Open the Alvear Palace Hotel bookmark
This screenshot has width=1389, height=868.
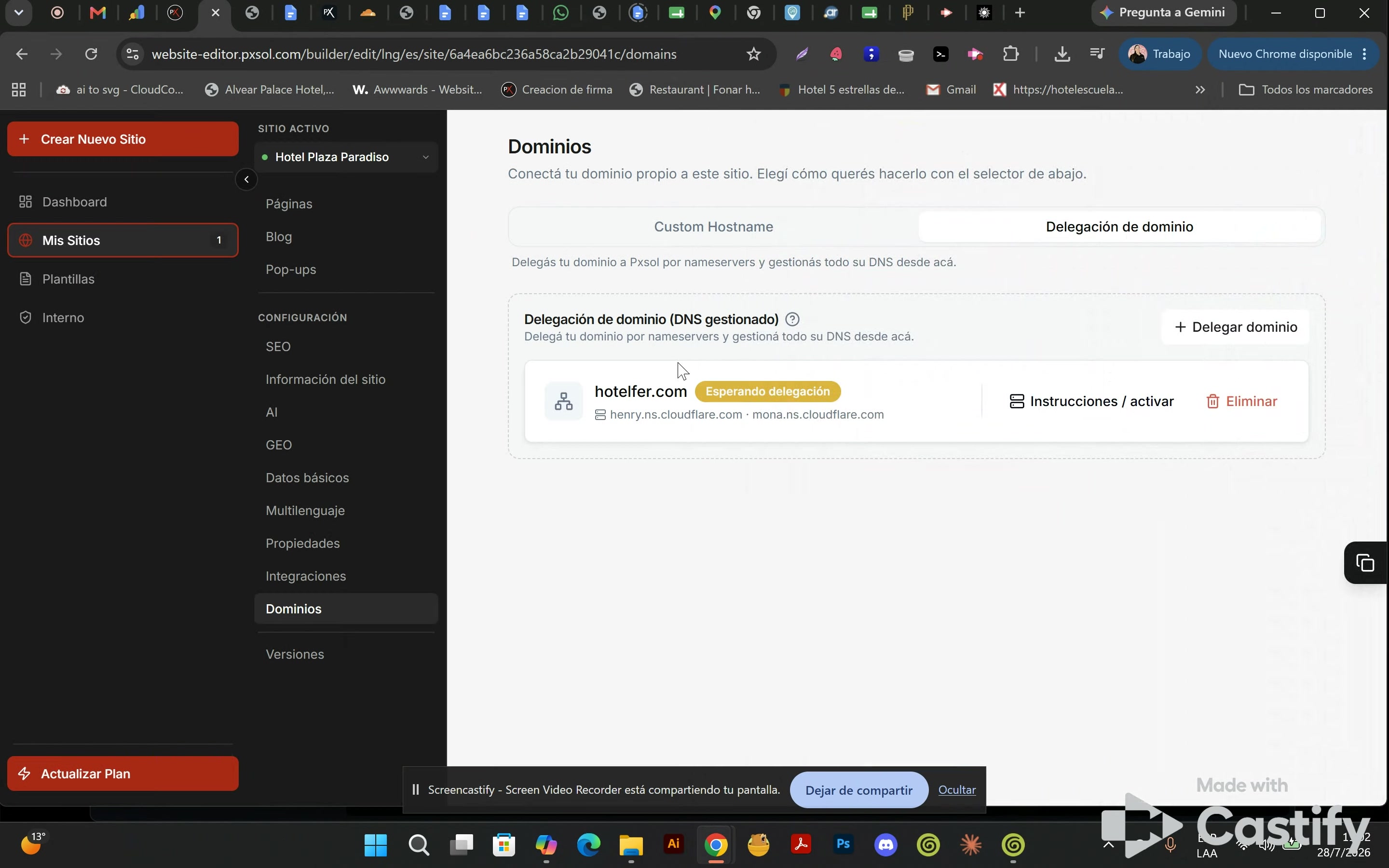click(x=270, y=90)
